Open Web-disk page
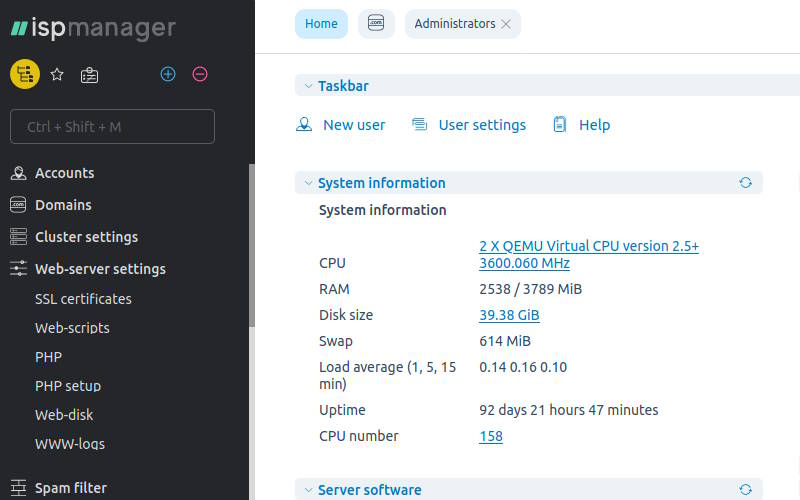 [x=64, y=415]
